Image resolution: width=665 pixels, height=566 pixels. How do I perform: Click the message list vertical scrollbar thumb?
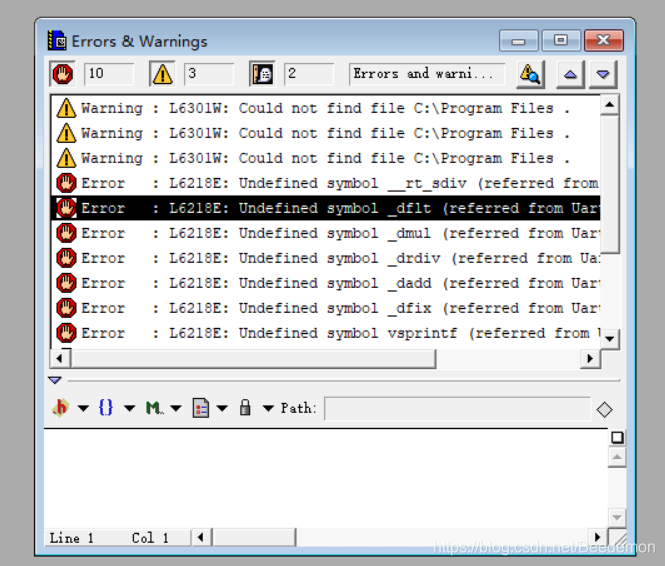pyautogui.click(x=610, y=184)
